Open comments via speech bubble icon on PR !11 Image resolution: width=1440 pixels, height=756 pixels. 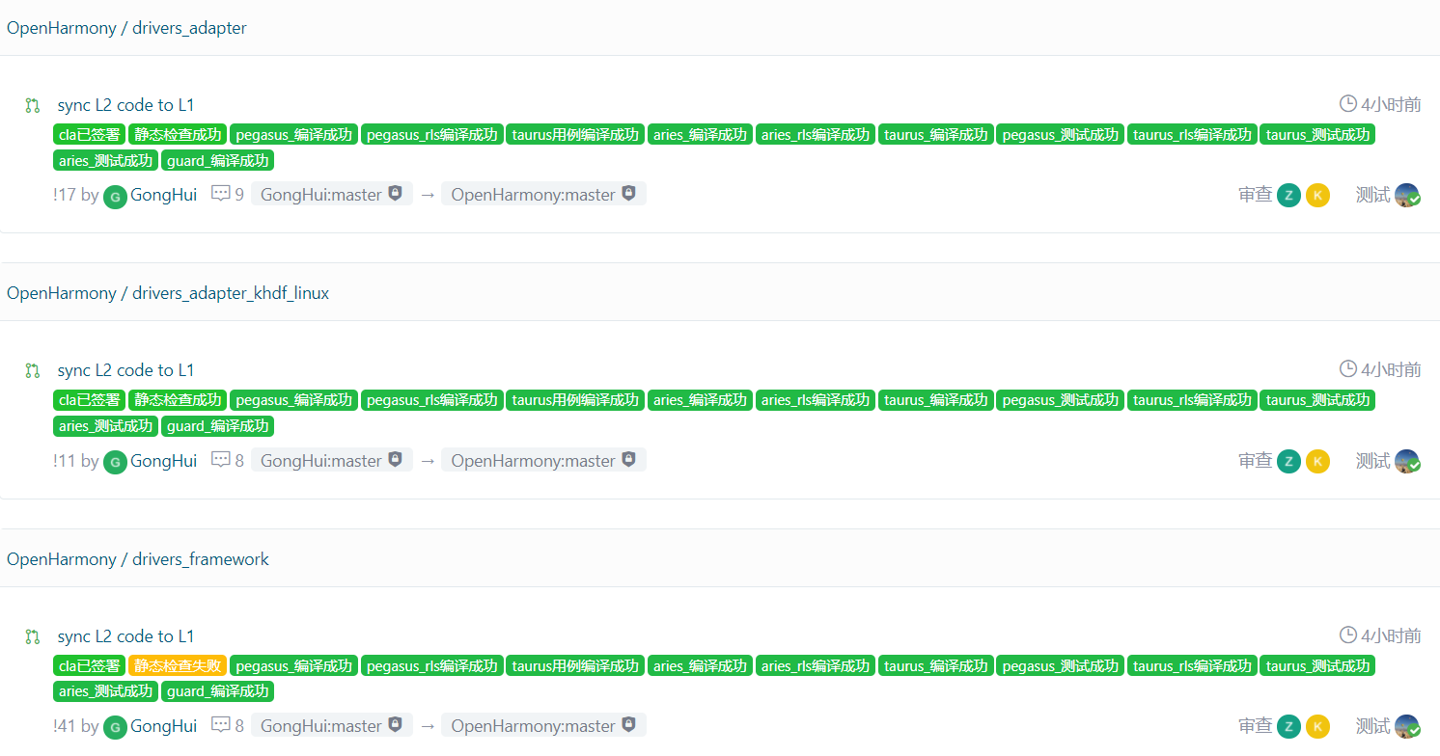[x=221, y=460]
